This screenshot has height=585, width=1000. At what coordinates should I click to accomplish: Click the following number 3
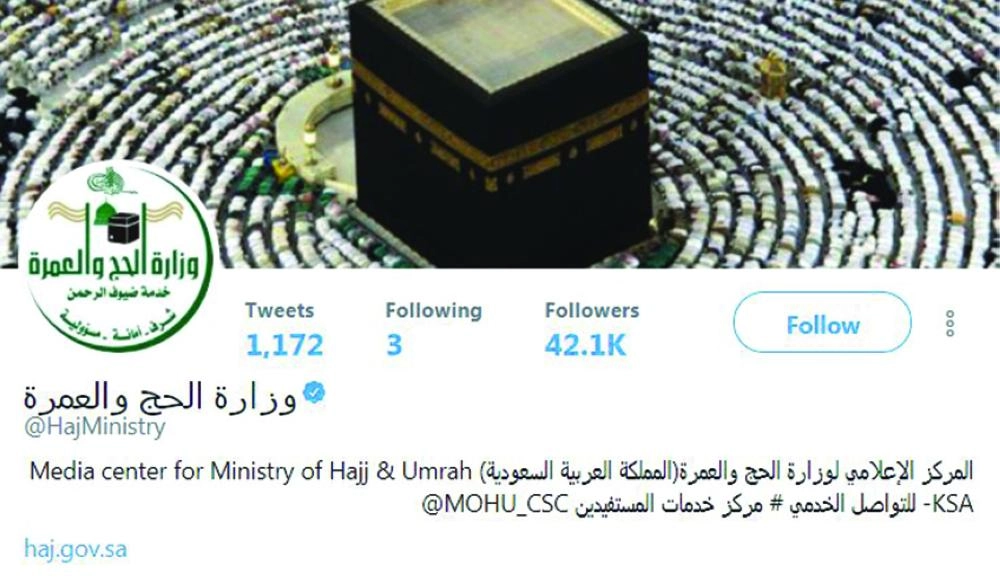tap(394, 345)
